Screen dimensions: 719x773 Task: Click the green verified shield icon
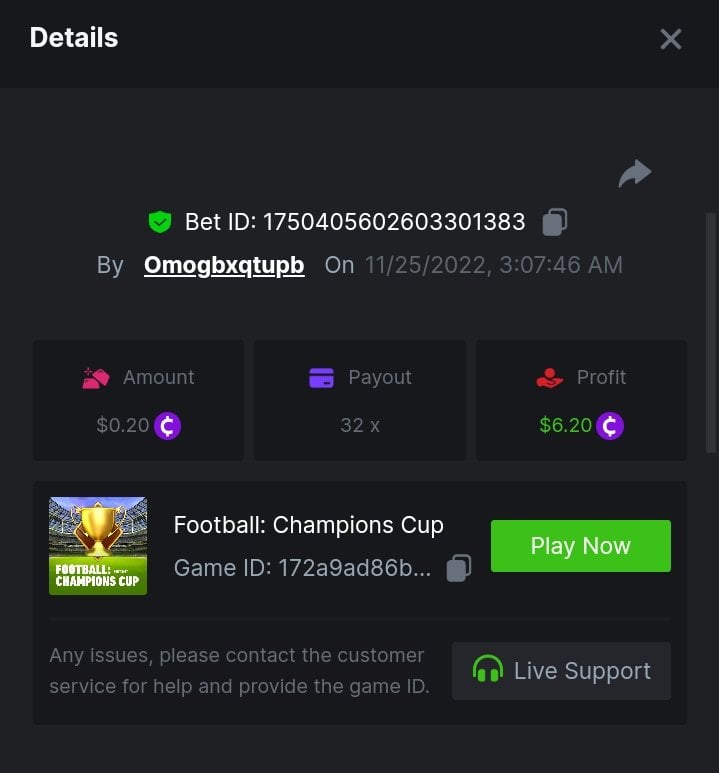click(159, 222)
